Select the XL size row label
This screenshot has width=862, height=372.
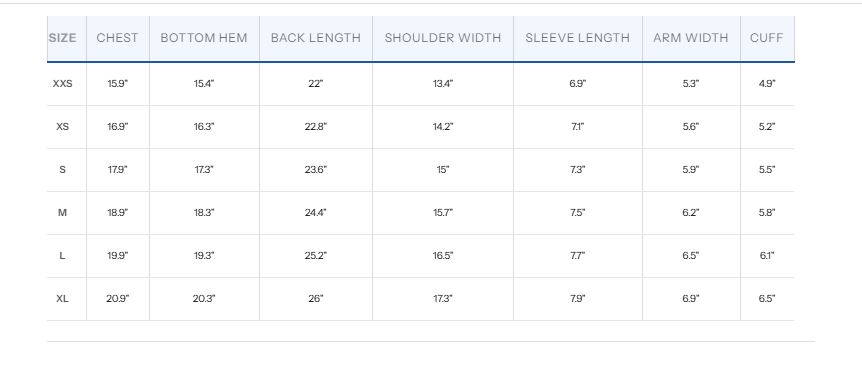tap(62, 298)
